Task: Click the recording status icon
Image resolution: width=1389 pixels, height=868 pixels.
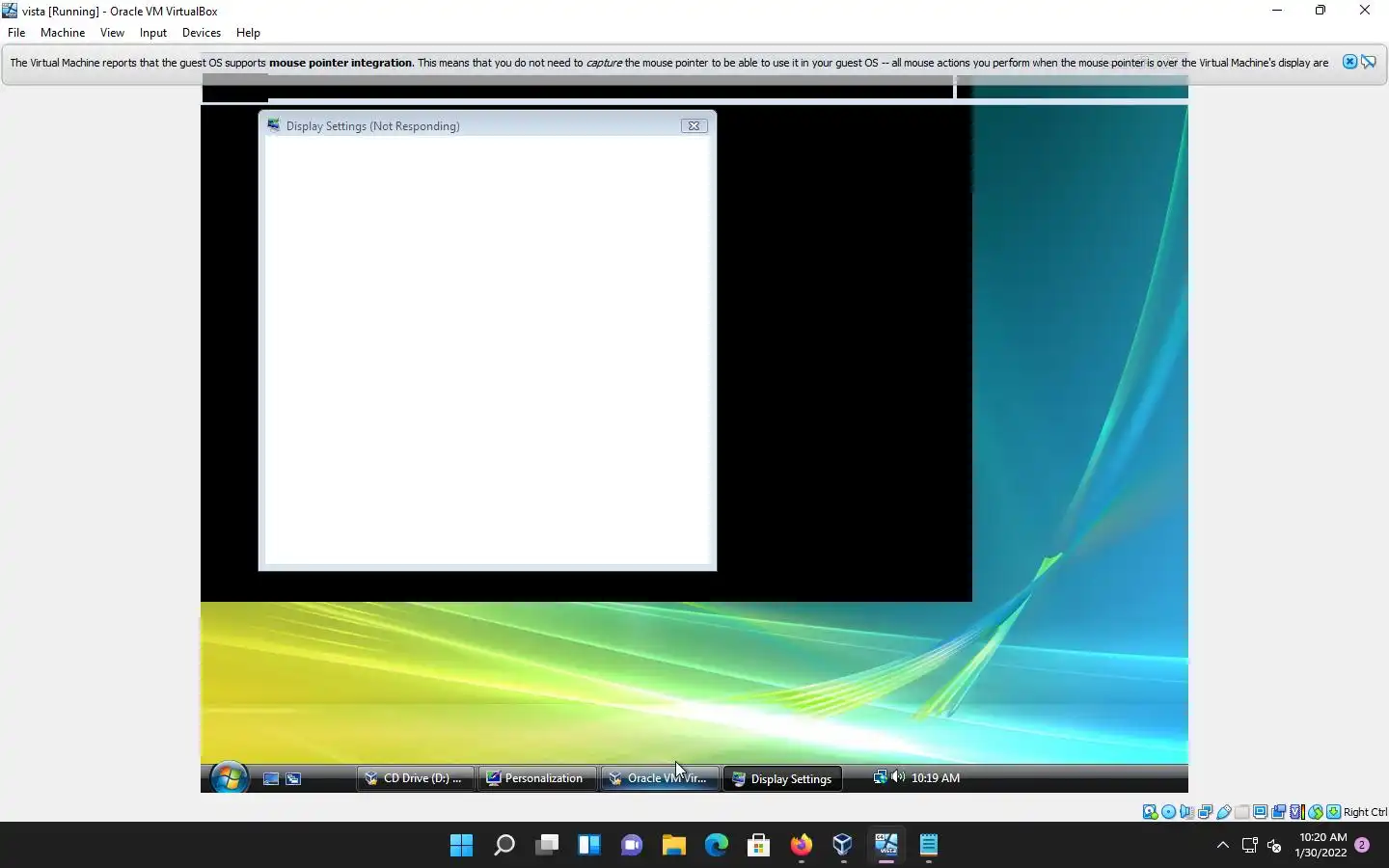Action: coord(1279,812)
